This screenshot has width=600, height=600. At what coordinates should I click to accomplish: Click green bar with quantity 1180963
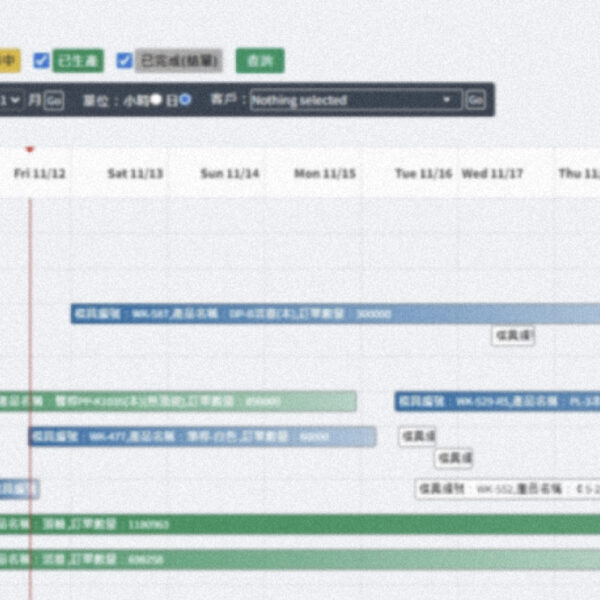point(300,524)
